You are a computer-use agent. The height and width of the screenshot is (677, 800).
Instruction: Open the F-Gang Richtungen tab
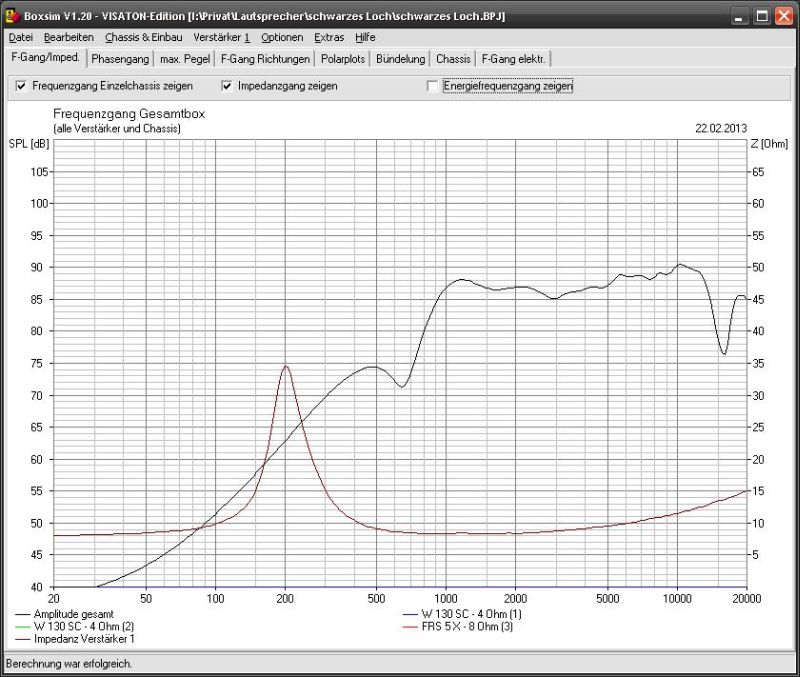click(x=265, y=59)
